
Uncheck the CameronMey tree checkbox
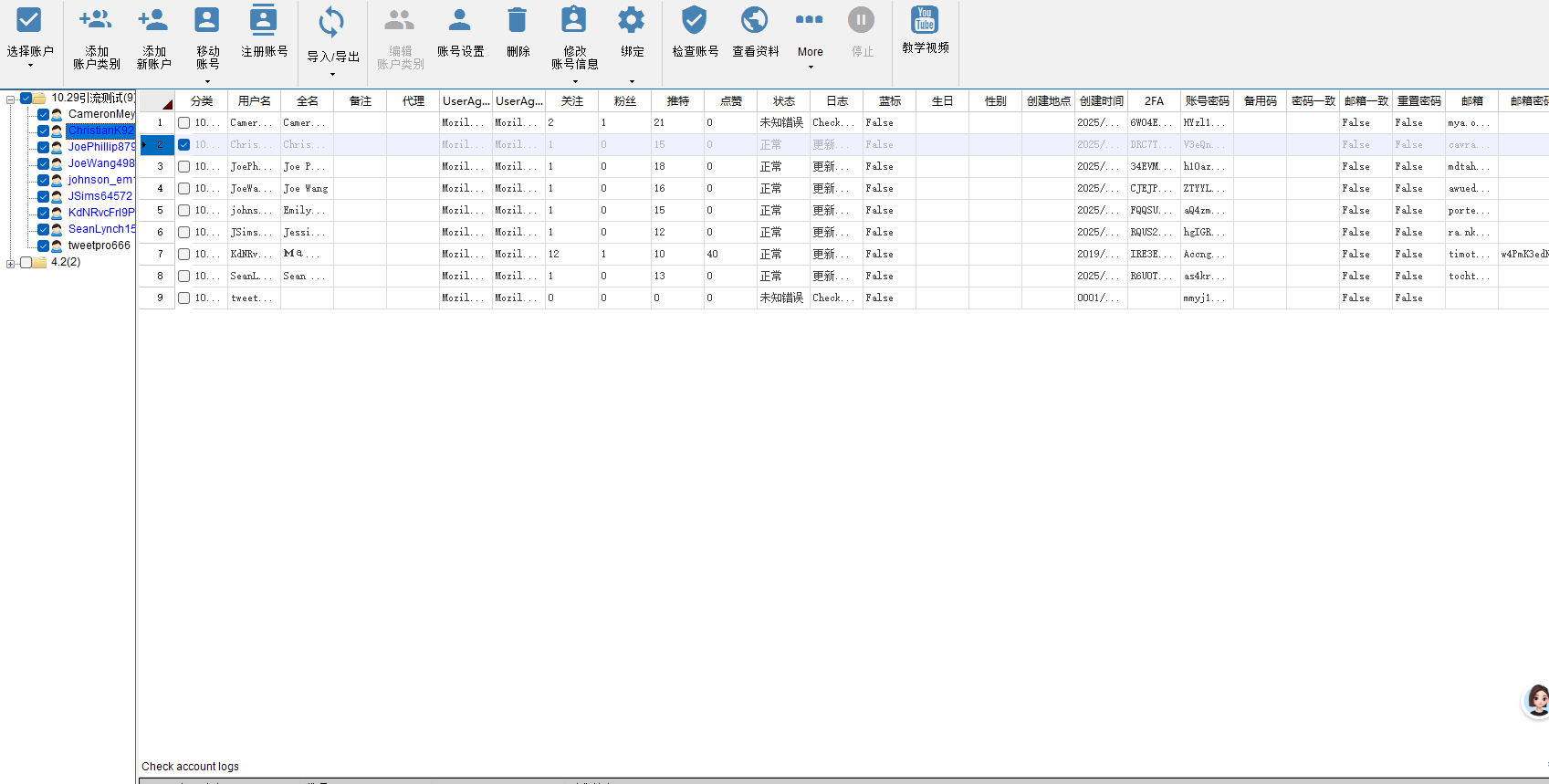click(x=43, y=114)
